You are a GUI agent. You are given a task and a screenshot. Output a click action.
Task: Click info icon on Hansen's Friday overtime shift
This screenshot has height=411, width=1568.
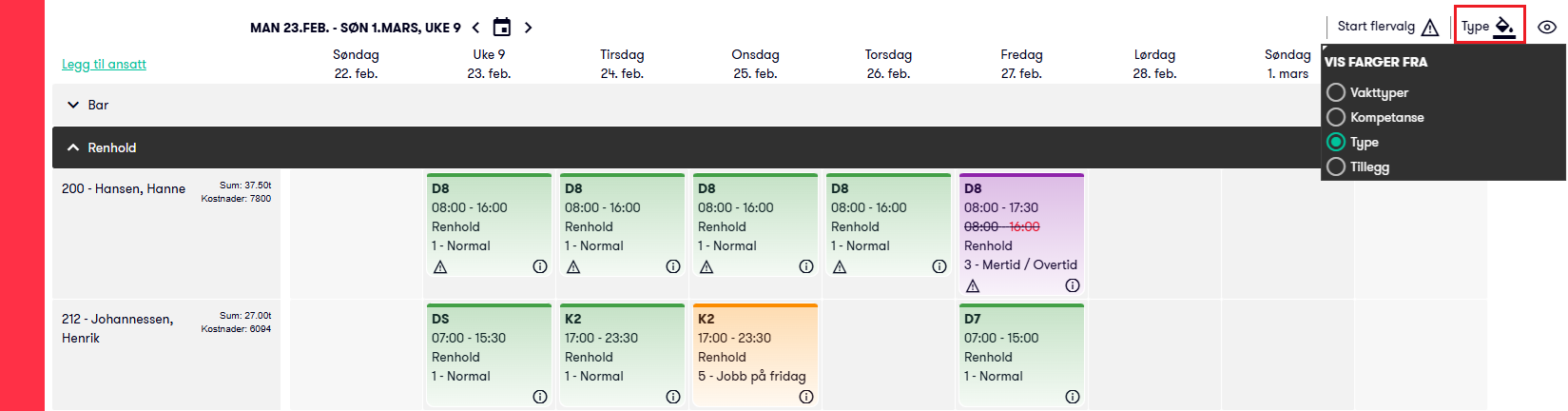tap(1073, 285)
